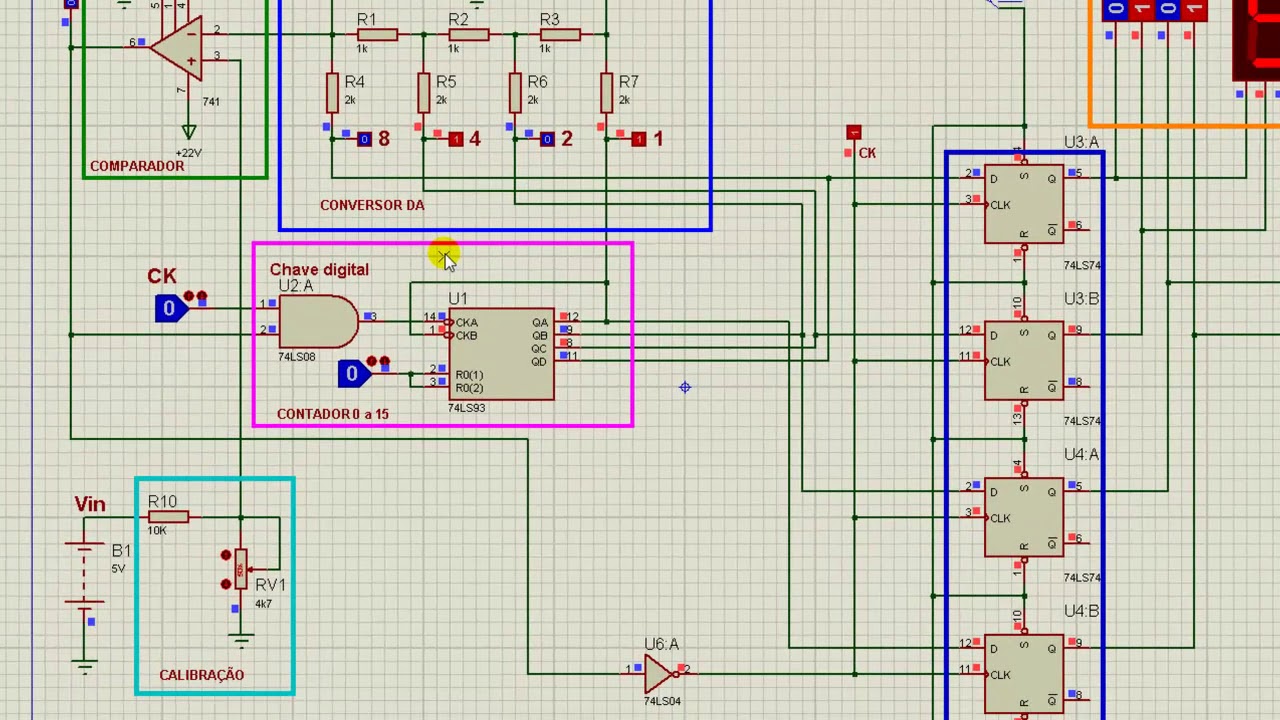Click the Chave digital label
The width and height of the screenshot is (1280, 720).
(x=319, y=270)
